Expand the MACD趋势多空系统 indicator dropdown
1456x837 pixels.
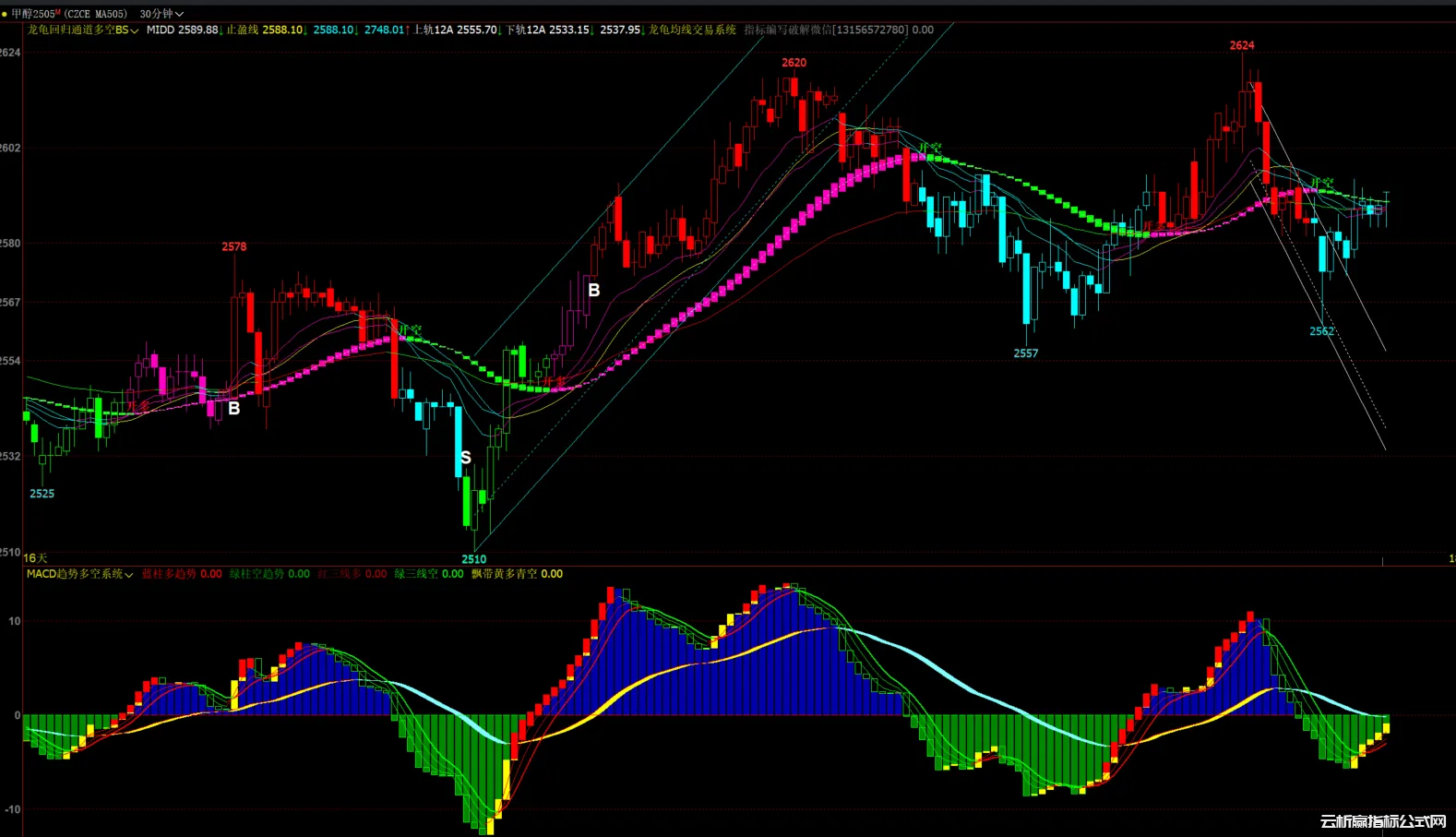tap(79, 574)
